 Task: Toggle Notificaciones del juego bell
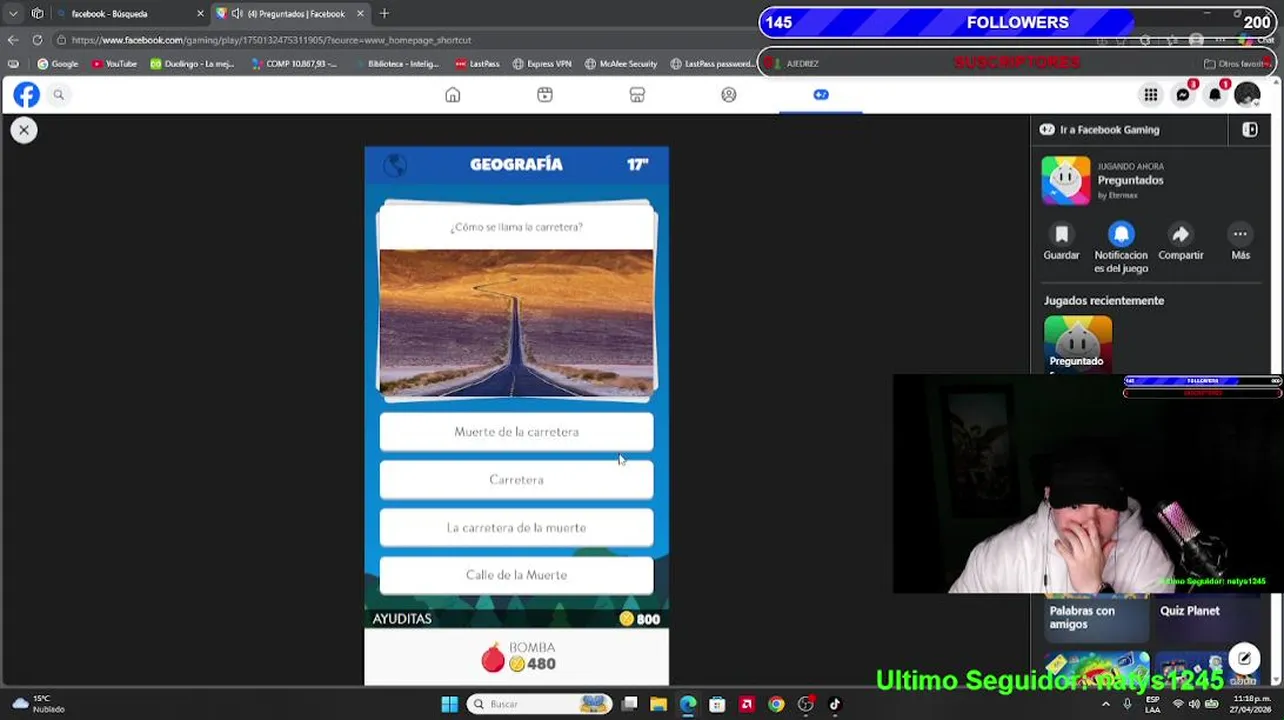point(1121,234)
